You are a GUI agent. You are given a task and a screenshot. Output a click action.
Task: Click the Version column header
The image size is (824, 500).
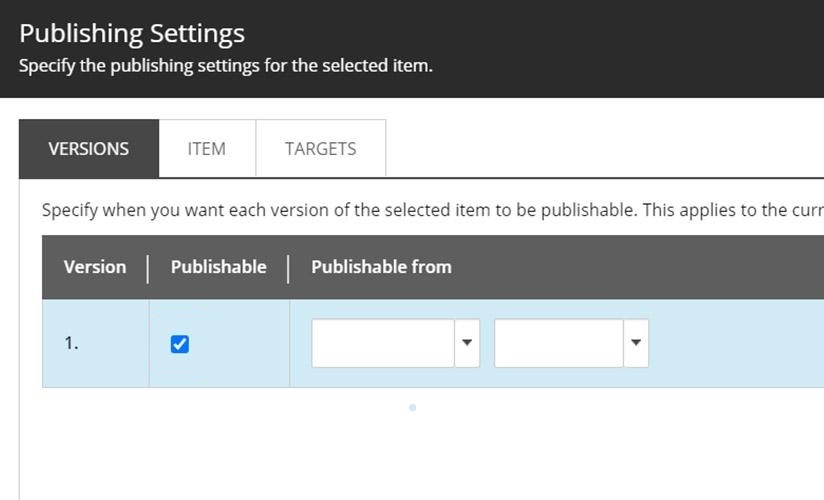coord(95,267)
